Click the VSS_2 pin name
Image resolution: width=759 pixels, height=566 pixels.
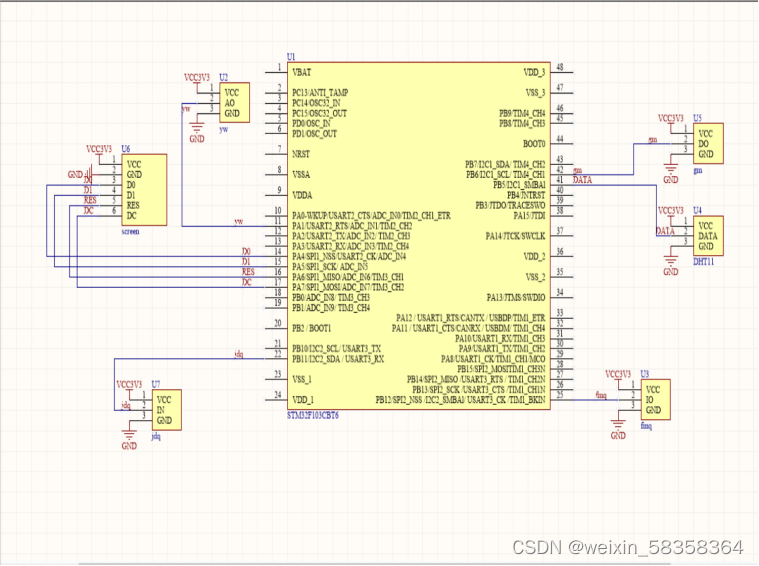point(535,277)
